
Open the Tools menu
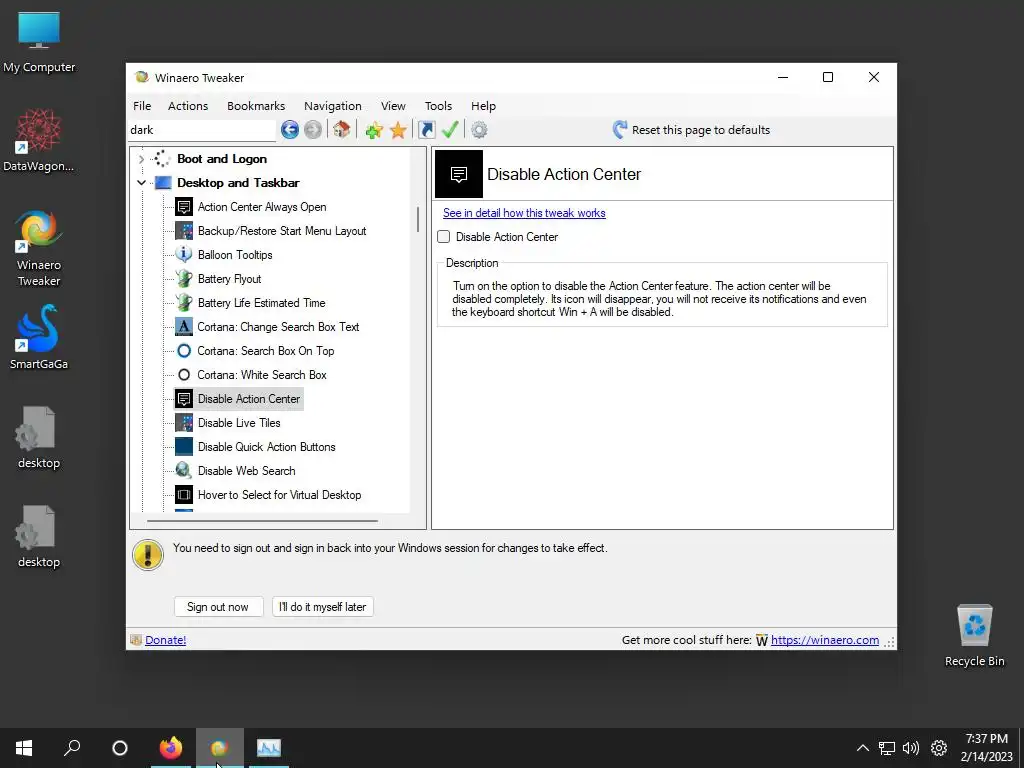(438, 106)
